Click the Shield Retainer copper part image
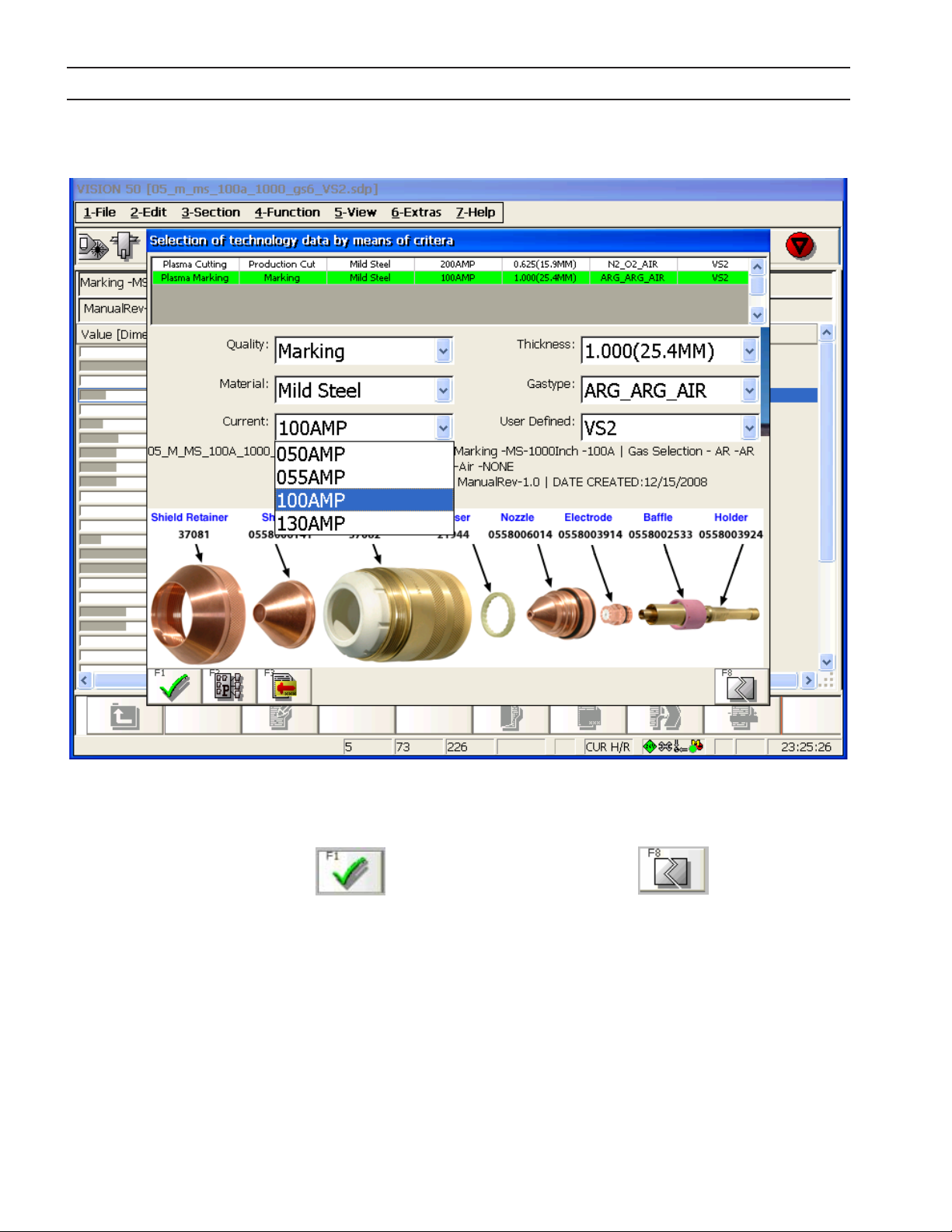 pos(198,613)
